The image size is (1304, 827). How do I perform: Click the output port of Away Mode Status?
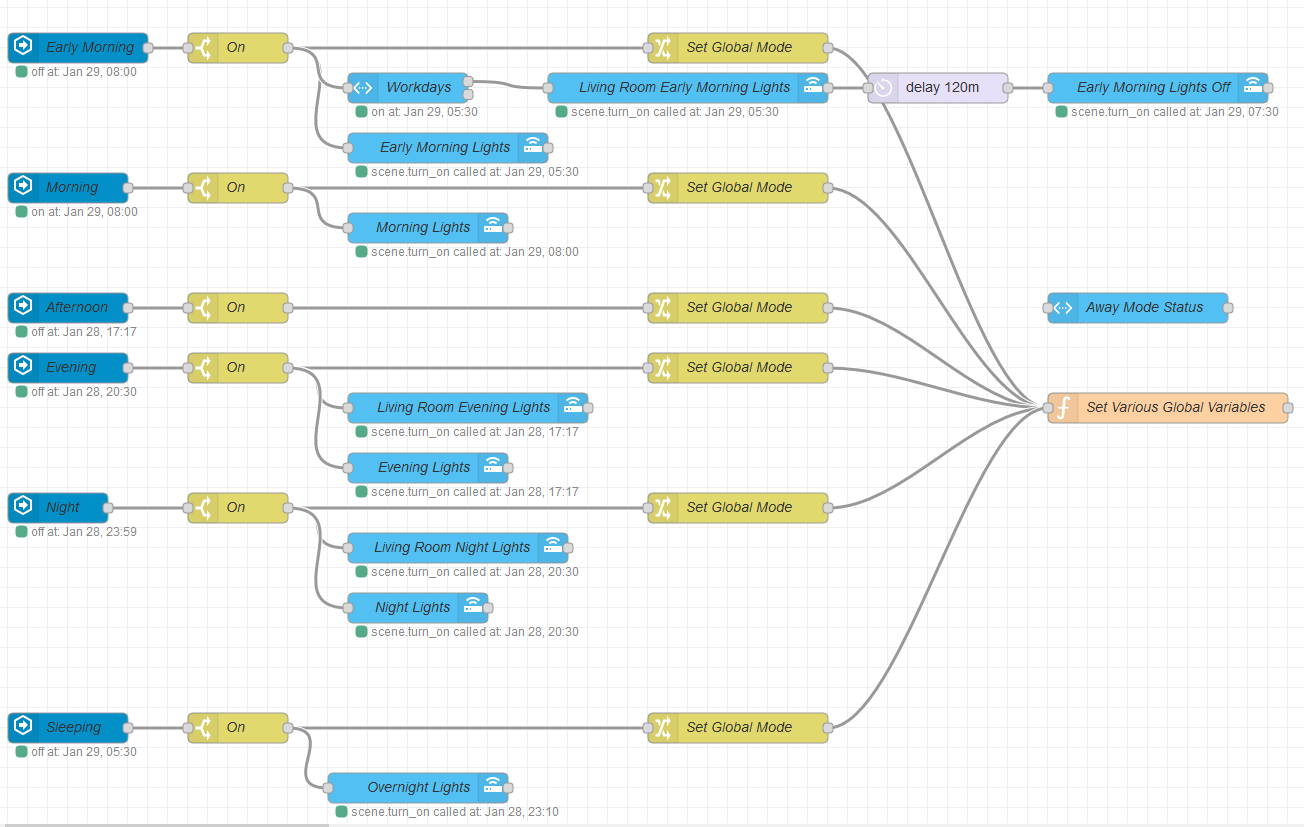(1228, 307)
